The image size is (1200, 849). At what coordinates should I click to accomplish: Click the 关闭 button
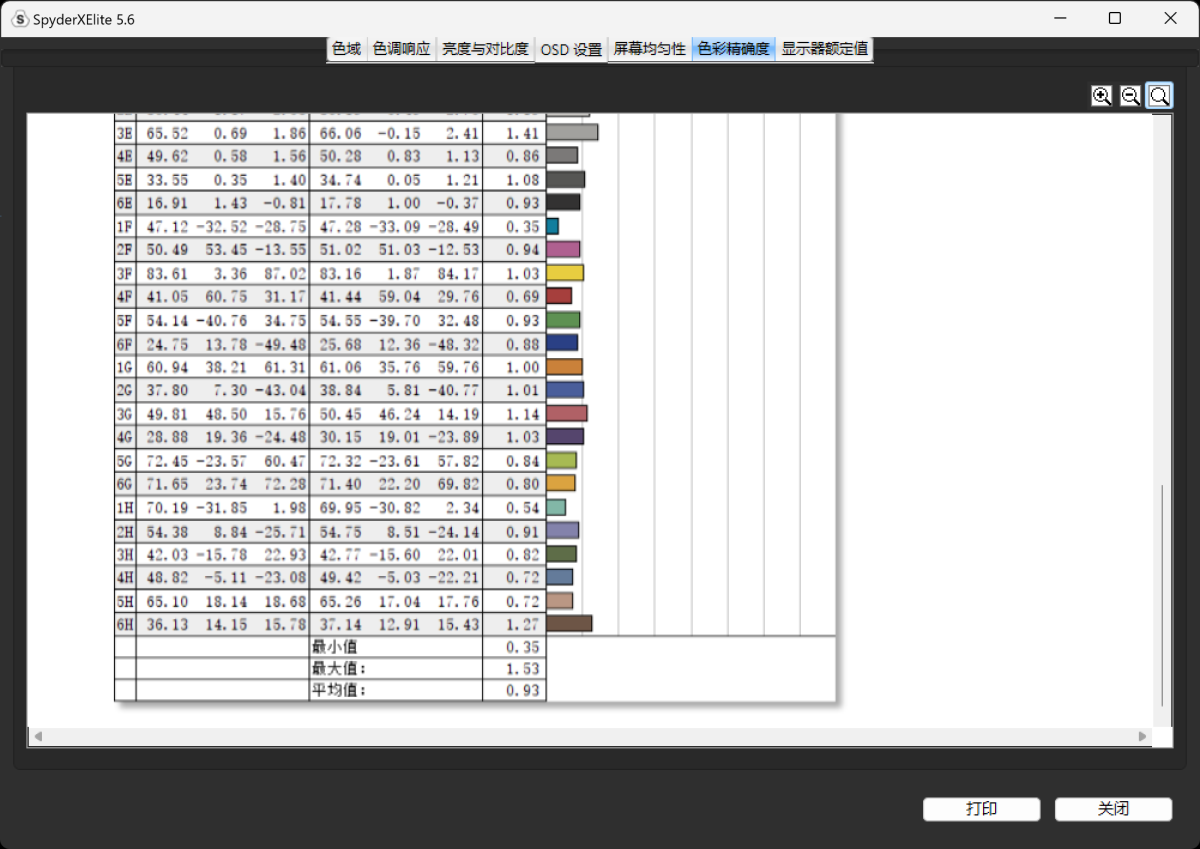(x=1113, y=809)
